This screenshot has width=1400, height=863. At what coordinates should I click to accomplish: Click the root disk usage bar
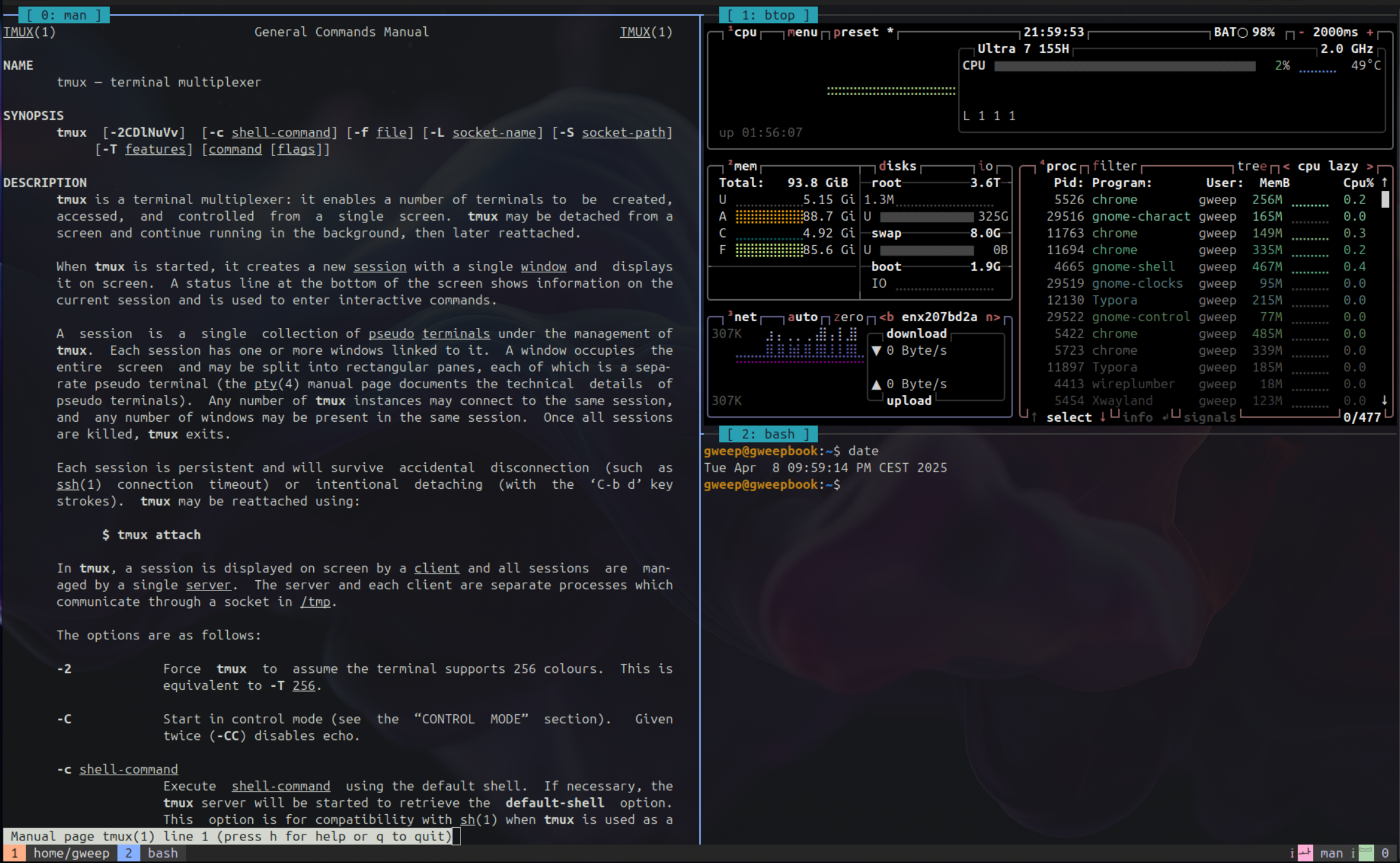click(x=926, y=216)
